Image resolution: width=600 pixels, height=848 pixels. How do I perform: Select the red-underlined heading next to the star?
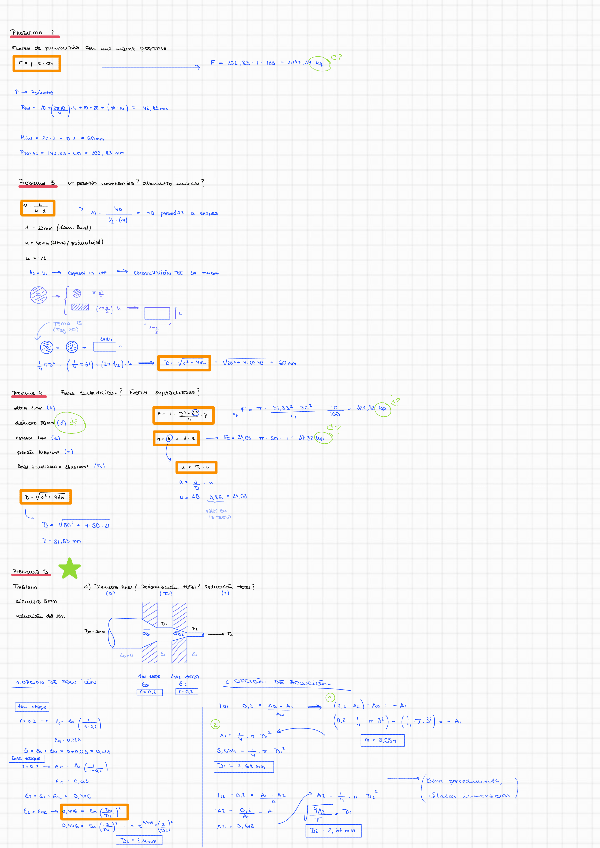[x=31, y=572]
